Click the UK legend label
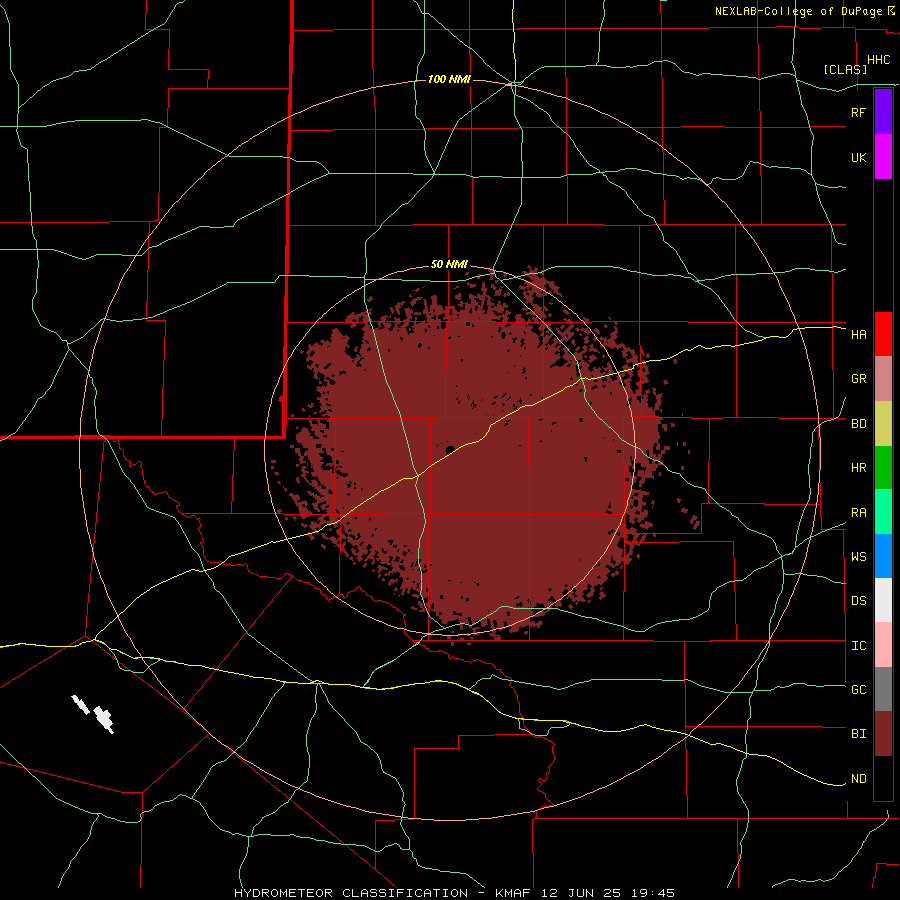Screen dimensions: 900x900 pyautogui.click(x=858, y=158)
